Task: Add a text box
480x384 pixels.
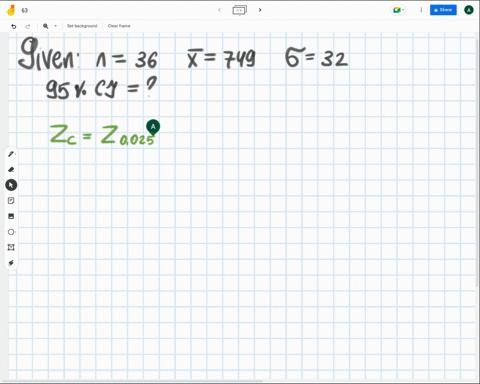Action: tap(11, 247)
